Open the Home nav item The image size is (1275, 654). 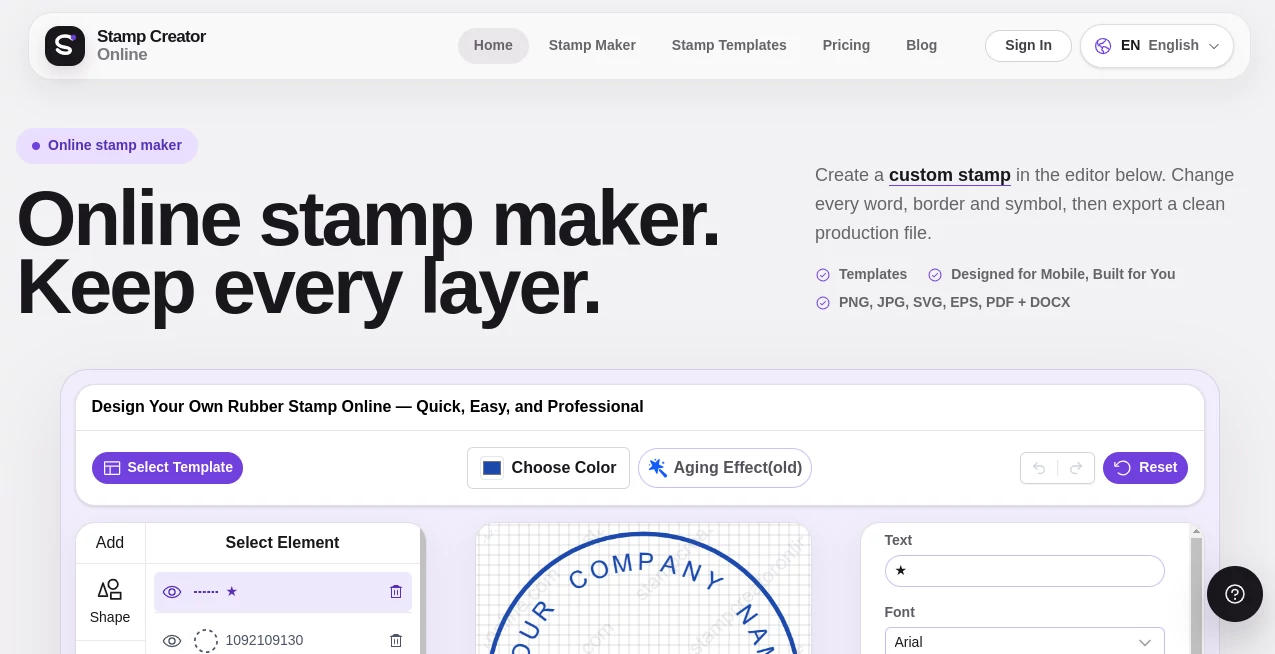(x=493, y=46)
